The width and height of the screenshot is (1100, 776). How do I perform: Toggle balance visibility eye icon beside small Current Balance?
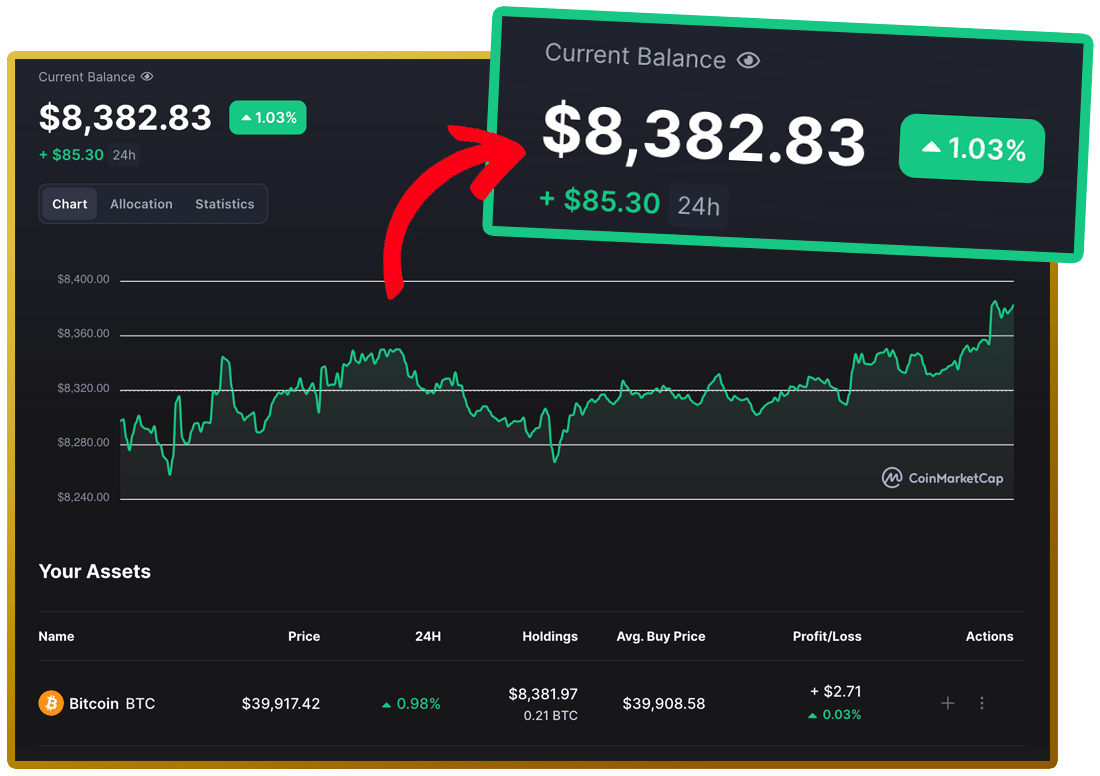click(x=147, y=76)
